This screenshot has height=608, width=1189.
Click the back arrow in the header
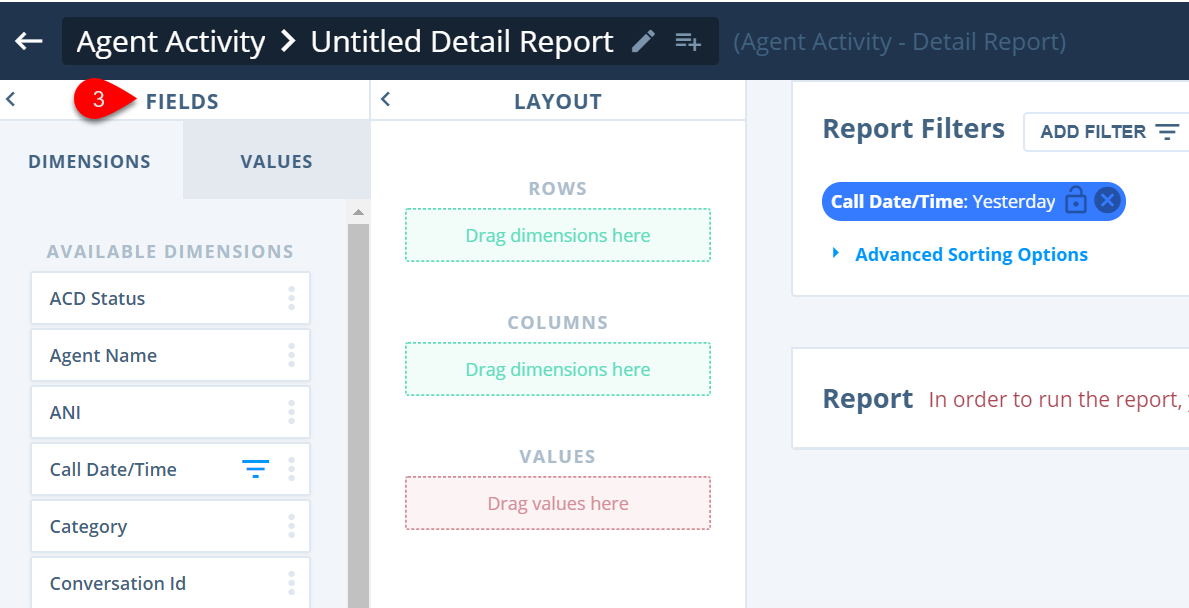pyautogui.click(x=29, y=41)
